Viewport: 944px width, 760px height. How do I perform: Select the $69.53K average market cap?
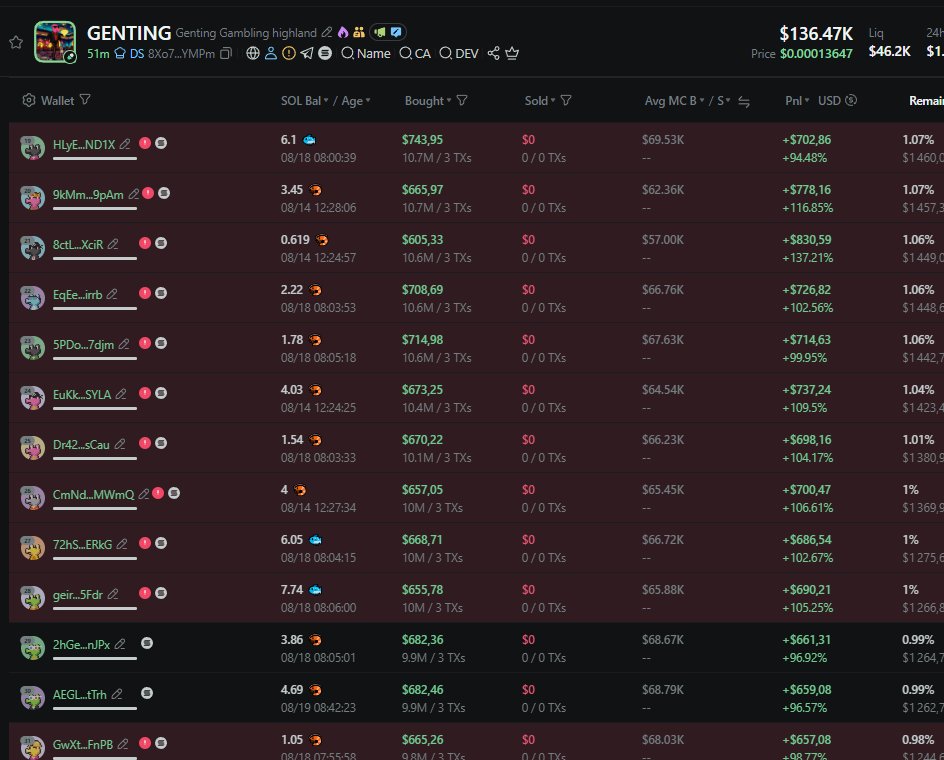(x=663, y=140)
